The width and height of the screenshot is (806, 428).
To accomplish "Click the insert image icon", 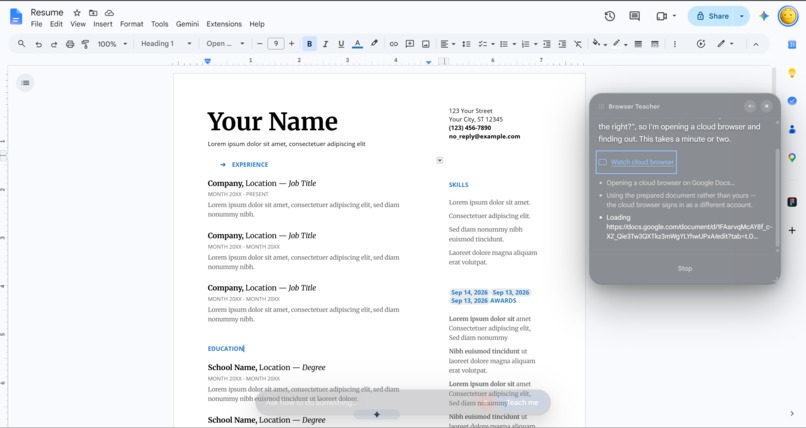I will tap(426, 44).
